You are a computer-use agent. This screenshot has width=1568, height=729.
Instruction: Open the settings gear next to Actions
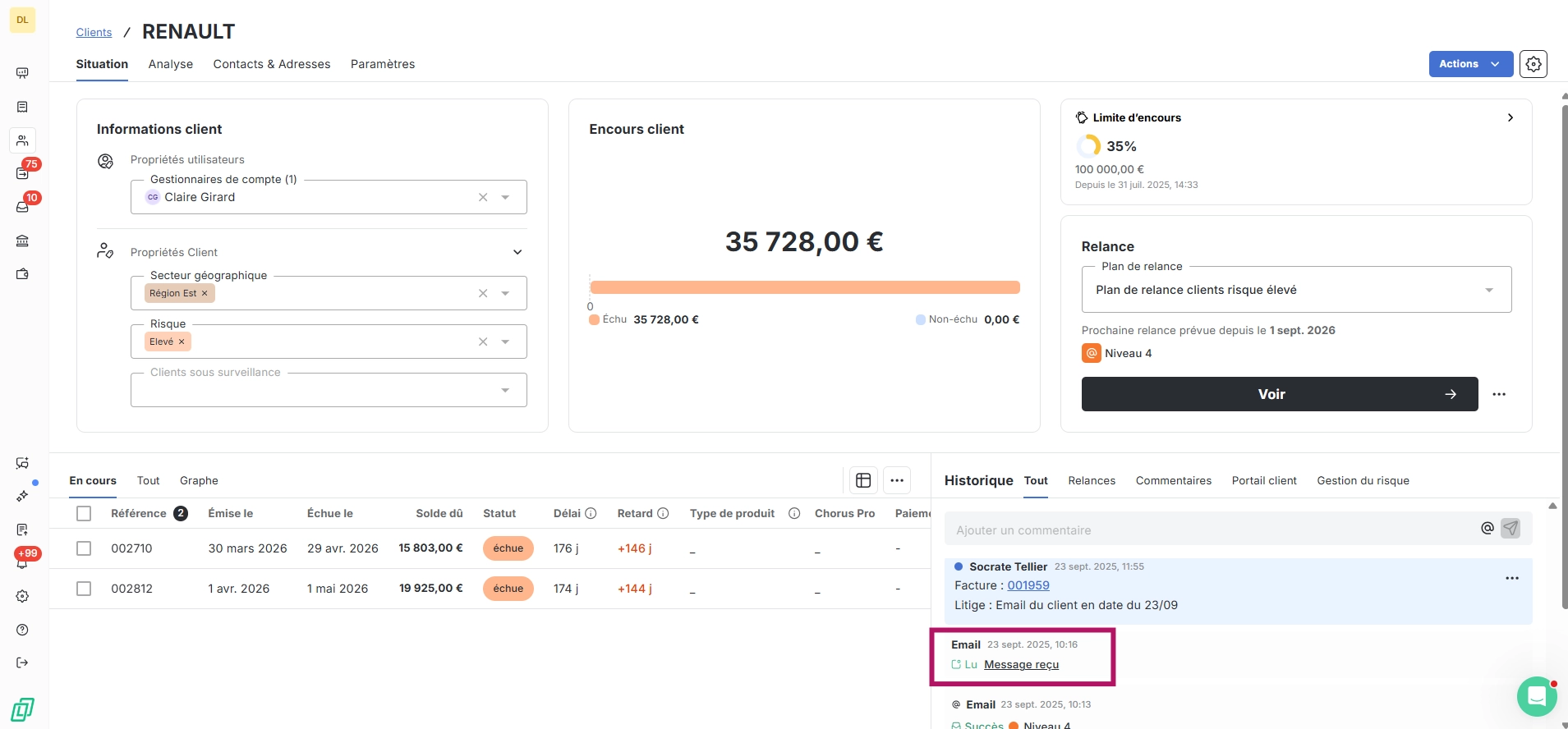1534,64
